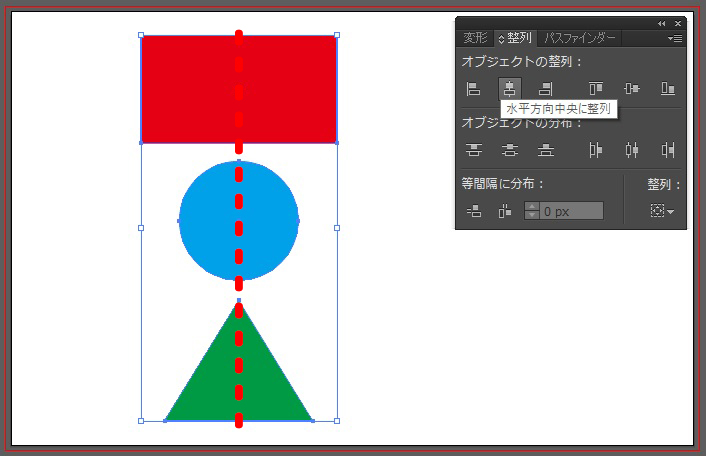
Task: Open the 整列 align-to dropdown
Action: coord(662,211)
